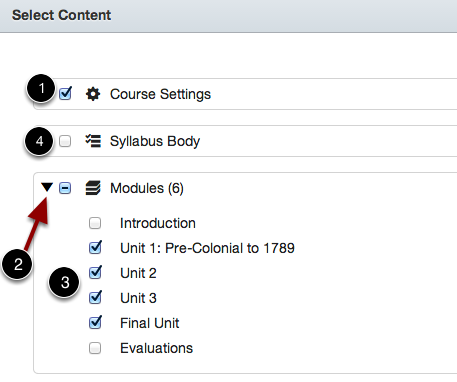457x382 pixels.
Task: Uncheck the Course Settings checkbox
Action: [65, 94]
